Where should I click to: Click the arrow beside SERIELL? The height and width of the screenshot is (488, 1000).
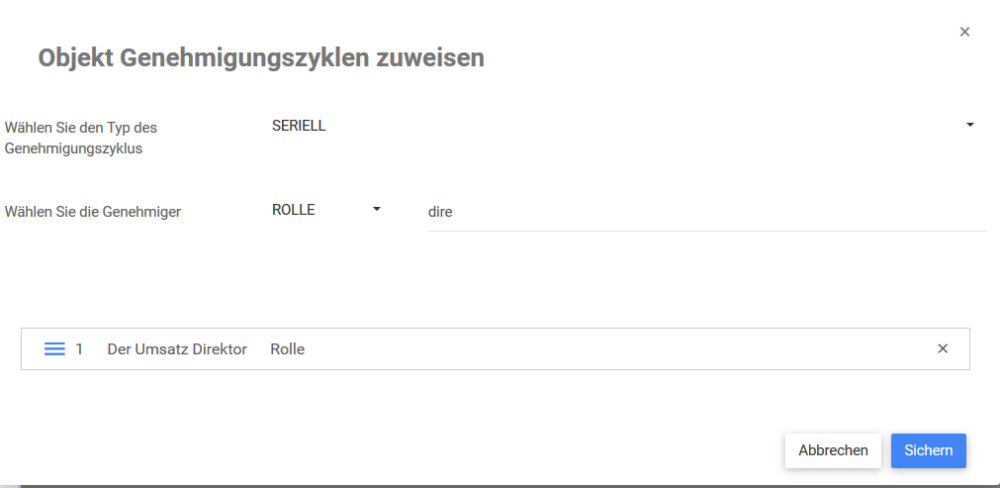(970, 126)
